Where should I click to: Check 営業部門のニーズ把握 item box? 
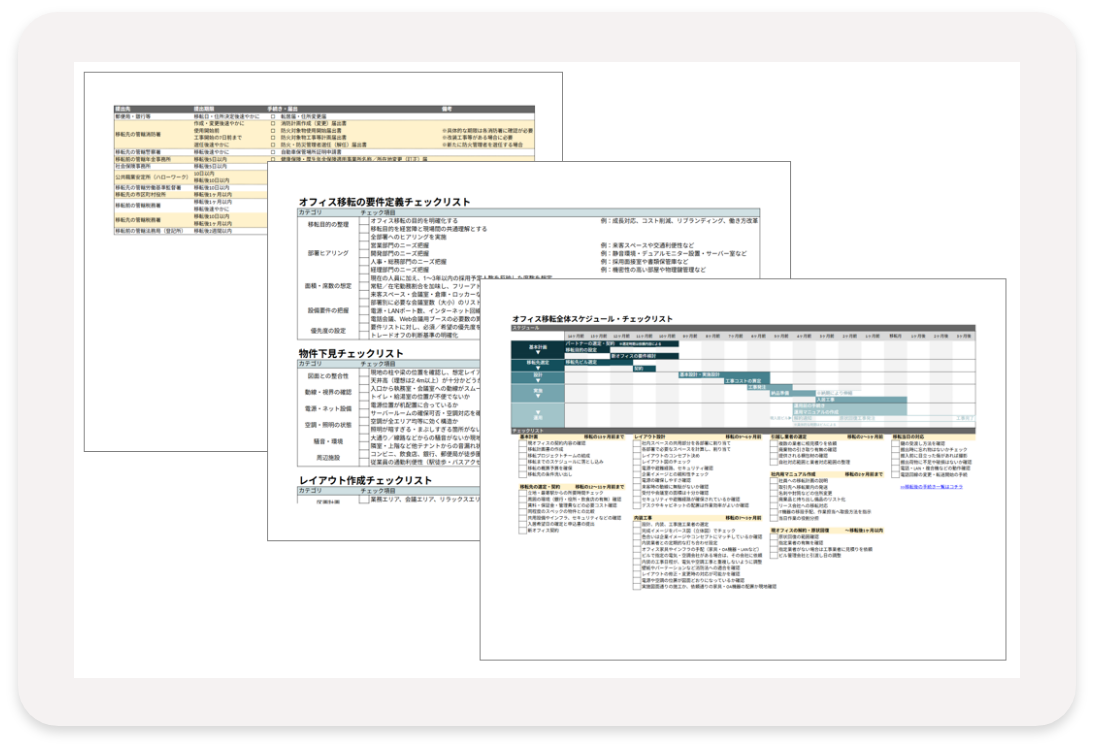tap(364, 245)
